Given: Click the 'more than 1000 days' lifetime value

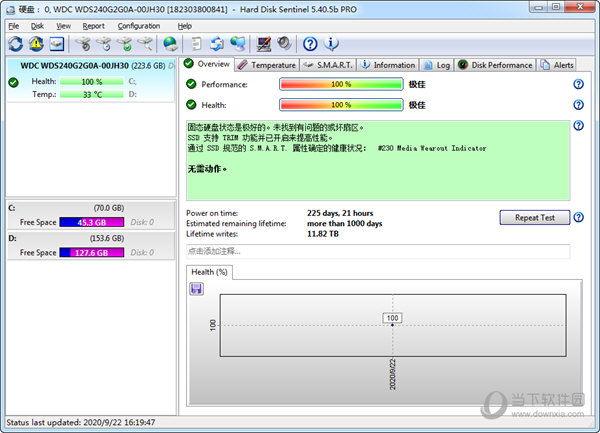Looking at the screenshot, I should click(344, 223).
